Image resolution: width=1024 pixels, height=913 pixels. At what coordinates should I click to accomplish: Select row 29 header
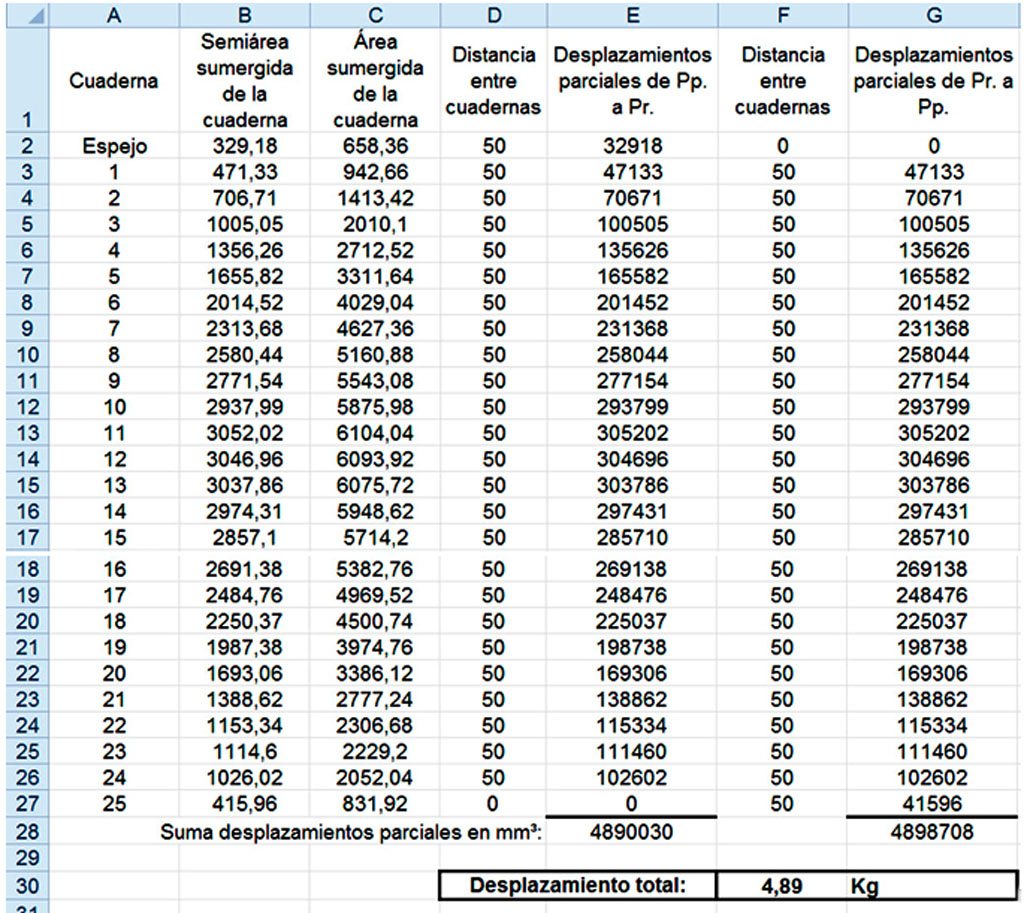28,858
